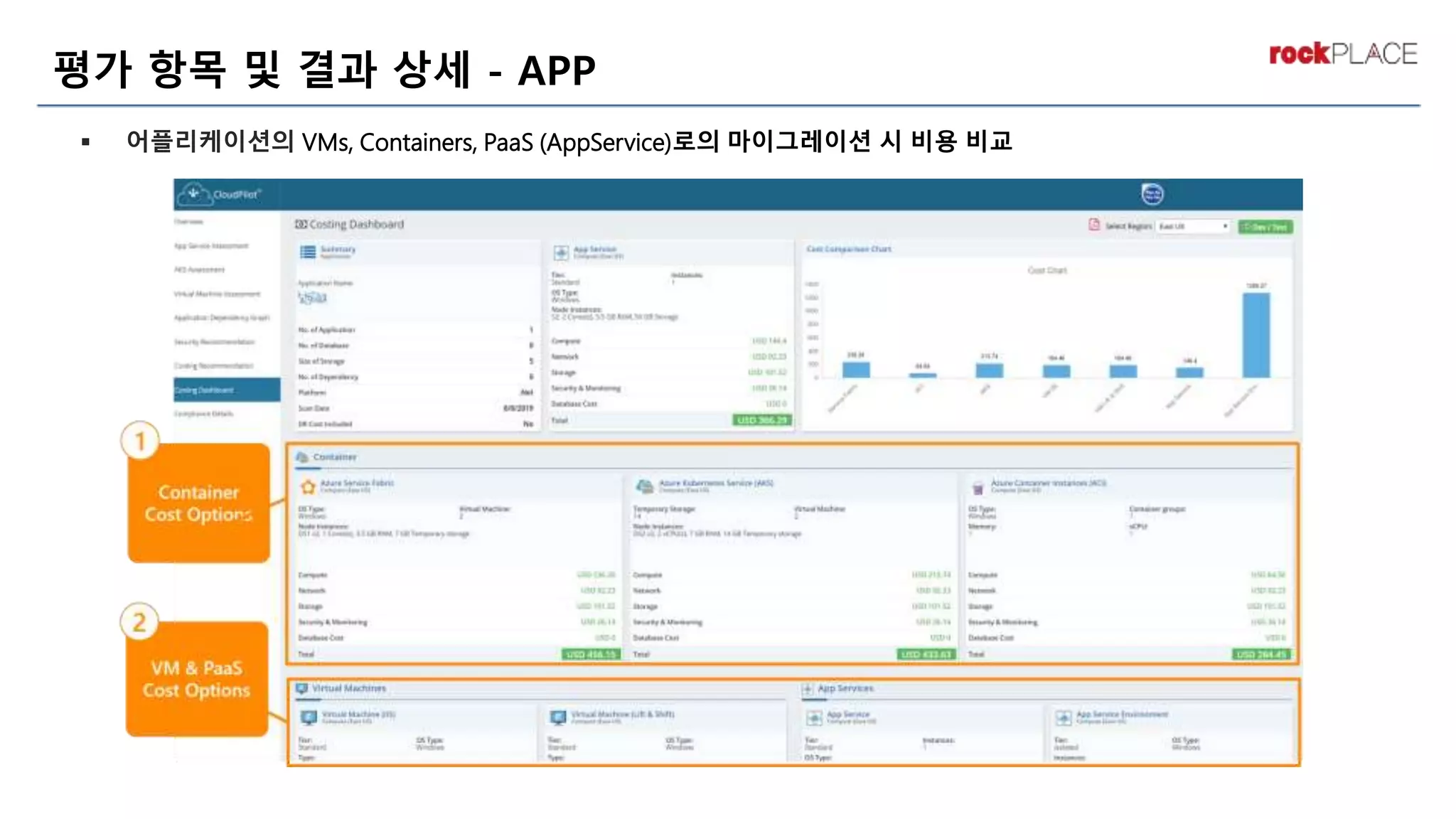The height and width of the screenshot is (819, 1456).
Task: Click the App Service card icon at top
Action: [x=561, y=252]
